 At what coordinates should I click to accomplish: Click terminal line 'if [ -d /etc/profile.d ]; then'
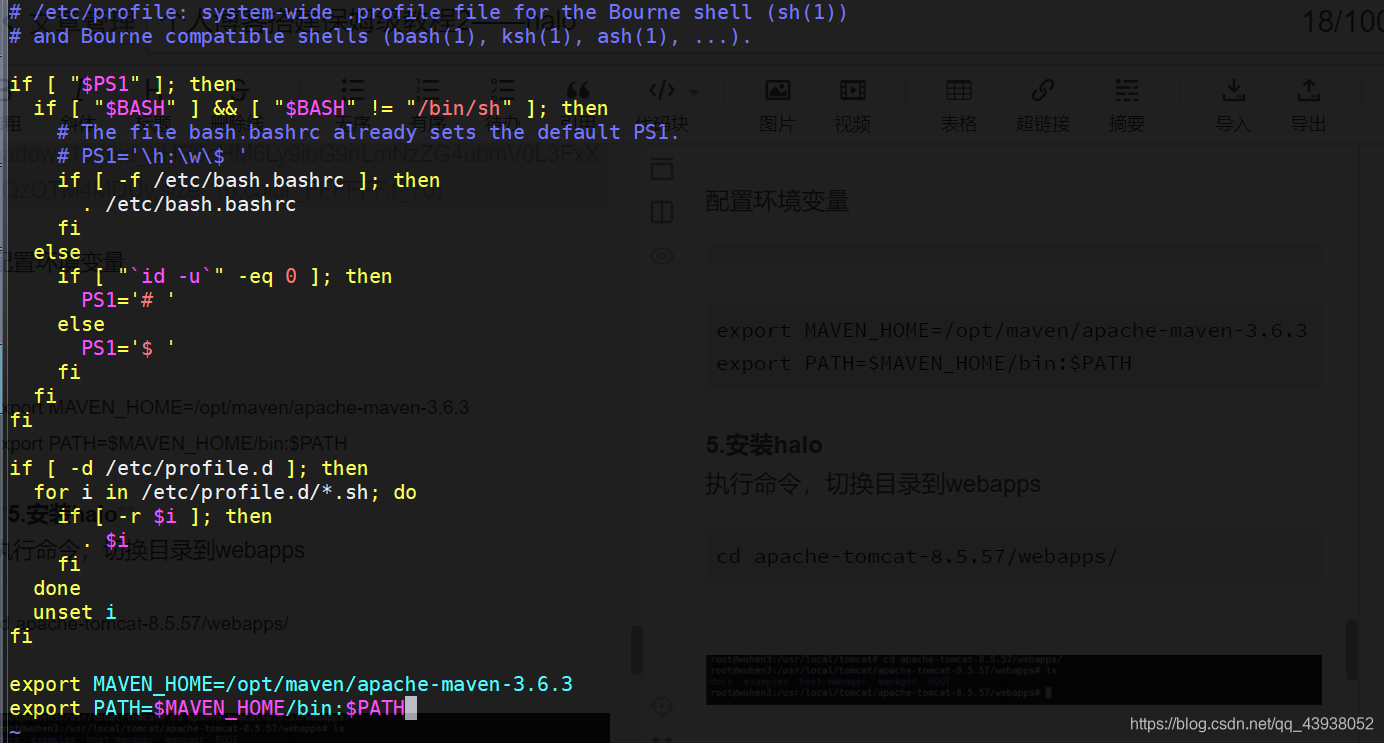pos(189,468)
